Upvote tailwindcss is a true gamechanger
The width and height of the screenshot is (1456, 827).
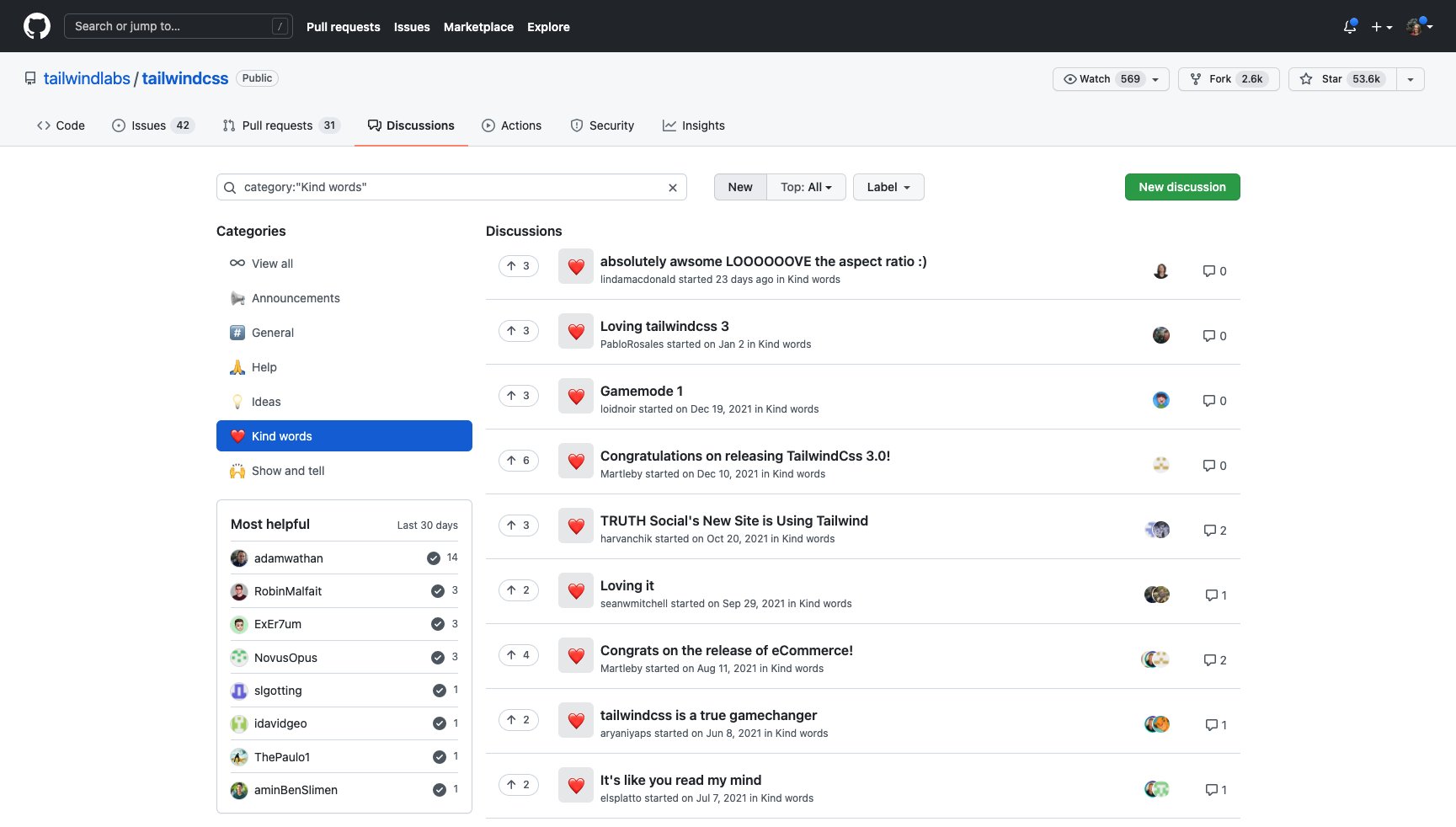point(519,720)
